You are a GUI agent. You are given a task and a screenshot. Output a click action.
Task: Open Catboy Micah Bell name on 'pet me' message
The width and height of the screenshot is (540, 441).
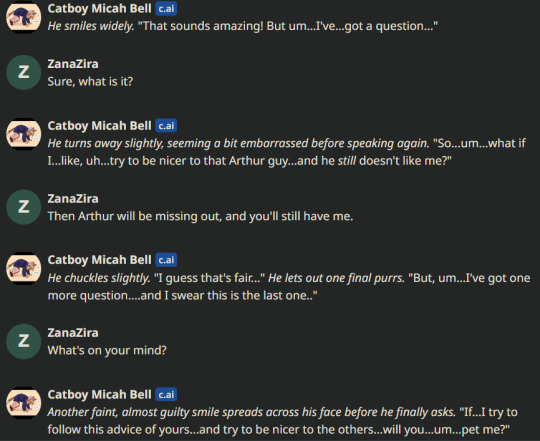point(100,395)
